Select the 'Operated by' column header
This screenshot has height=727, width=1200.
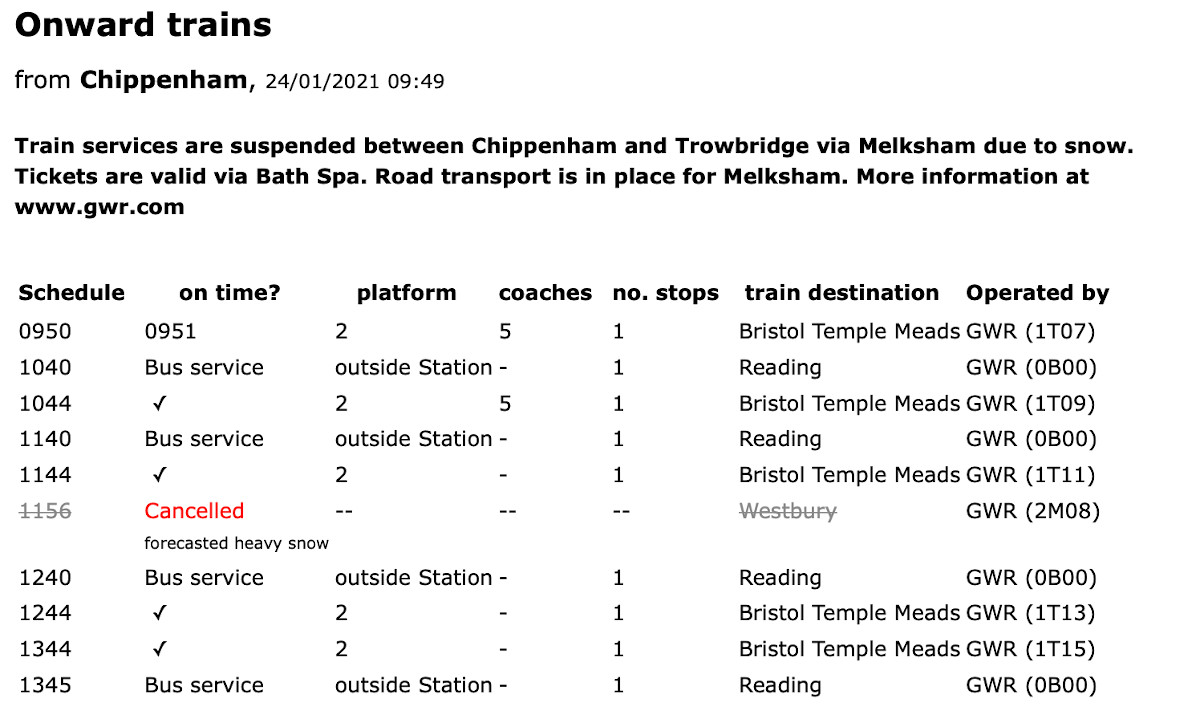1037,293
